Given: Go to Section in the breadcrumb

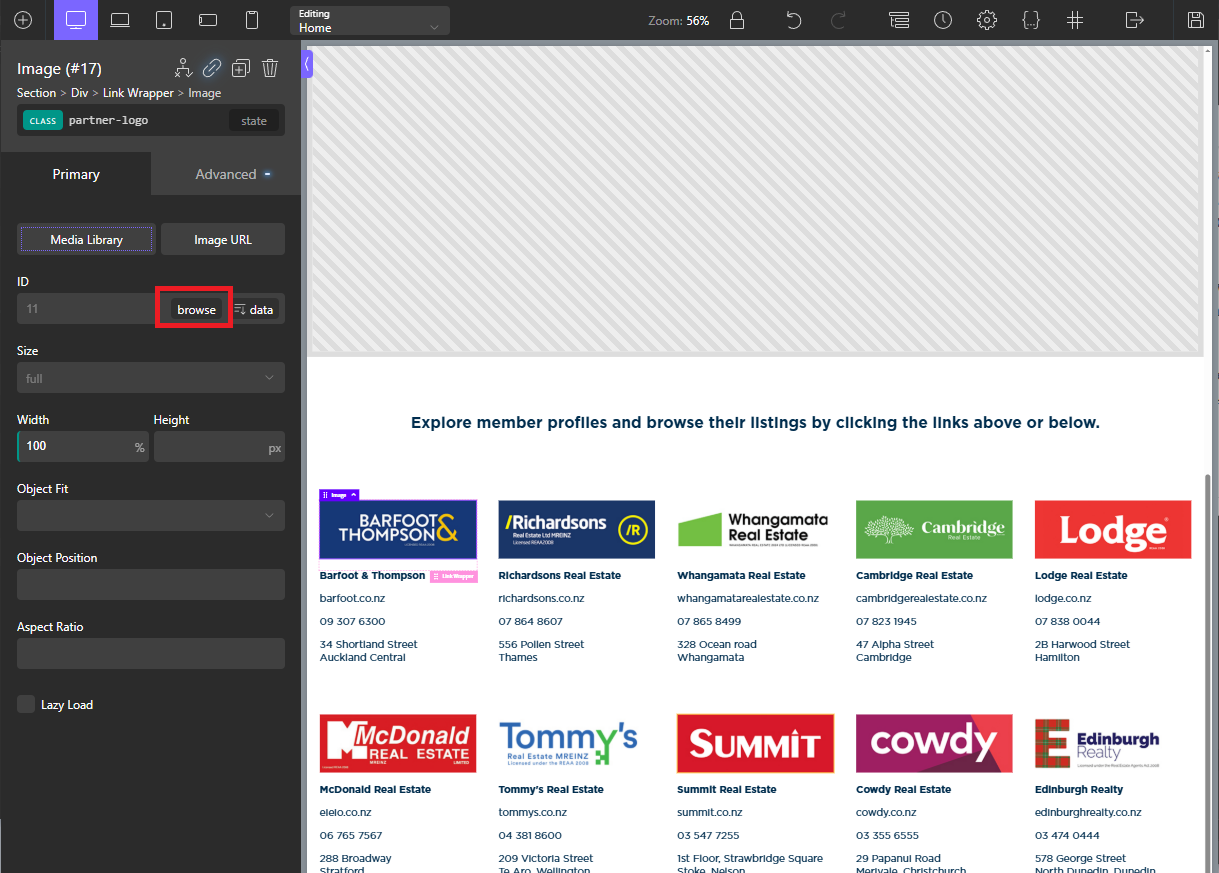Looking at the screenshot, I should 37,93.
